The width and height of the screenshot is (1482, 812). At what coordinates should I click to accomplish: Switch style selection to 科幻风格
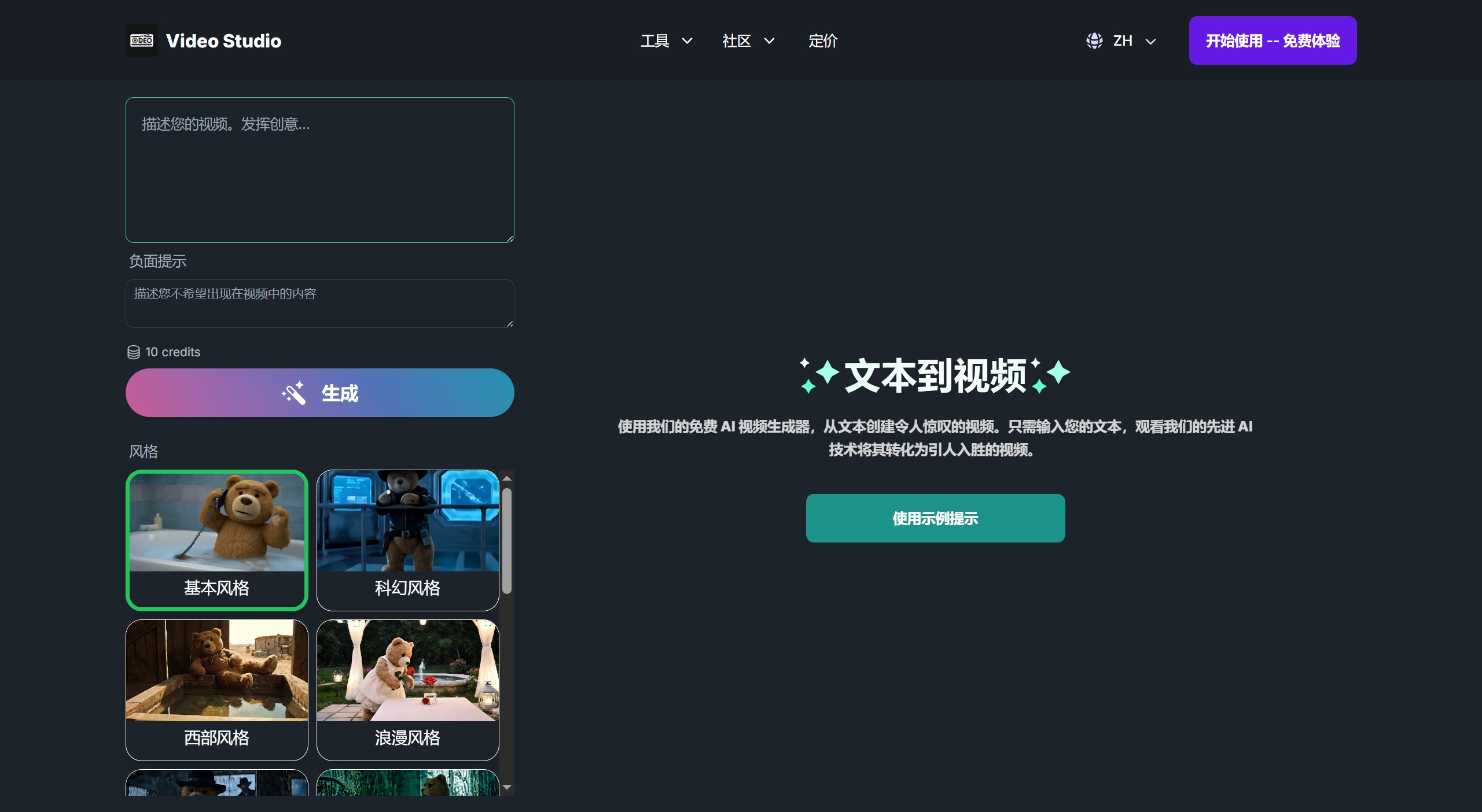point(407,540)
